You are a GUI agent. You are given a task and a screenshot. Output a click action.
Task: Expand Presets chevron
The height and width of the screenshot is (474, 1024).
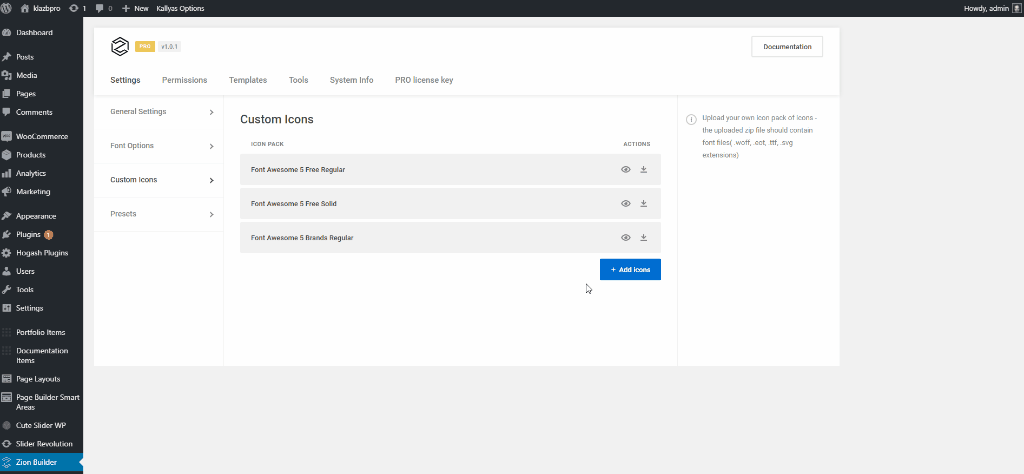(x=212, y=214)
